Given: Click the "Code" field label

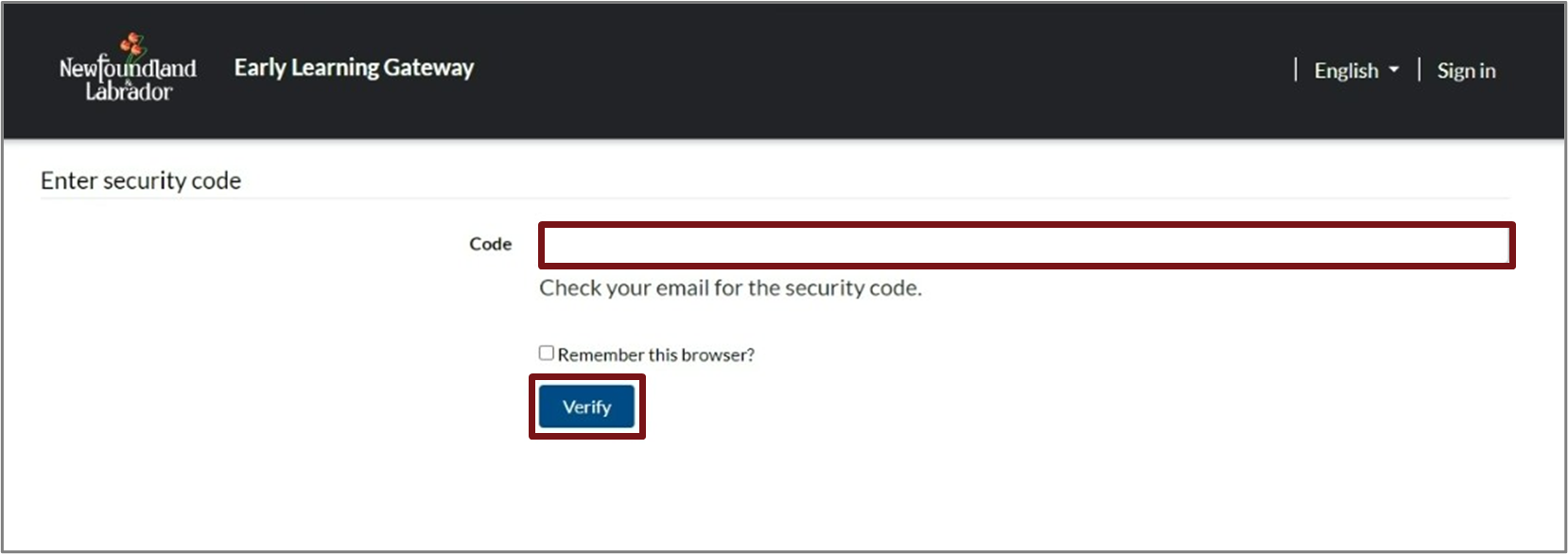Looking at the screenshot, I should [490, 244].
